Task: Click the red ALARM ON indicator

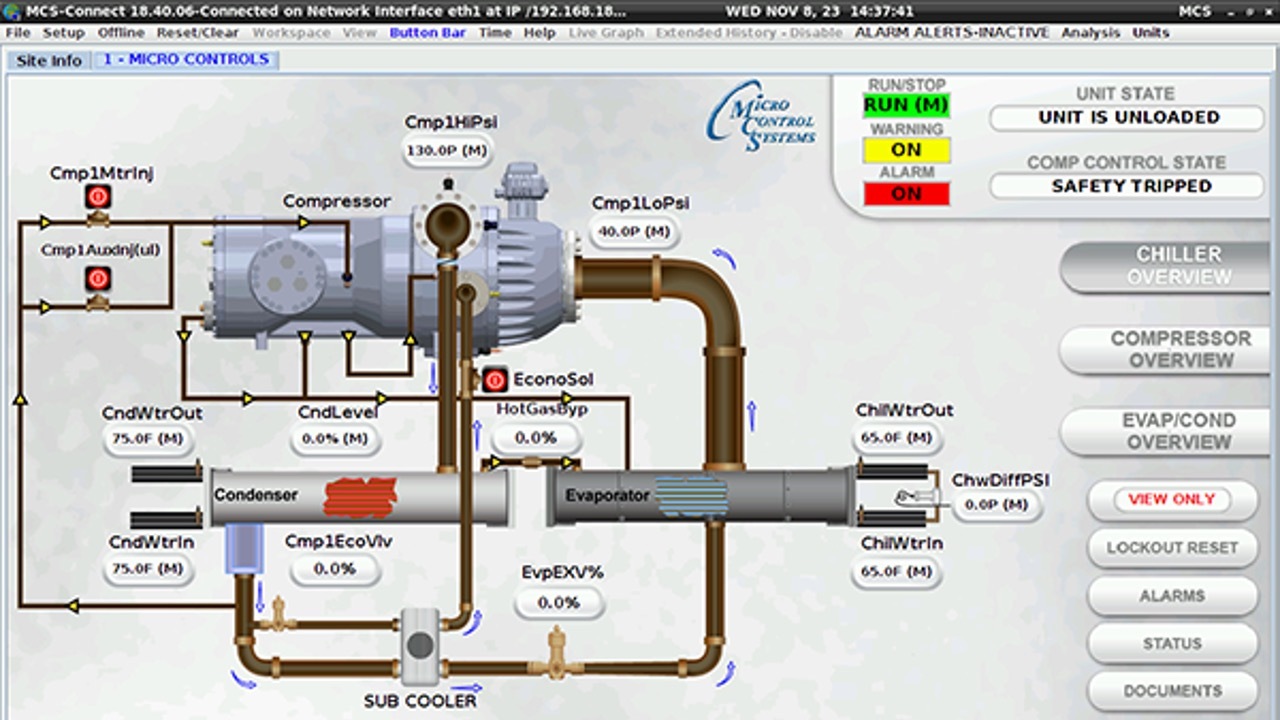Action: 906,194
